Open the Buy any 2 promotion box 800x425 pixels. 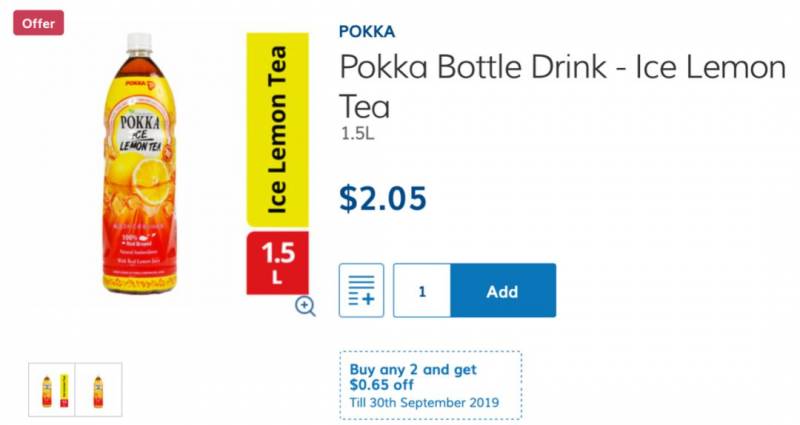pos(430,385)
